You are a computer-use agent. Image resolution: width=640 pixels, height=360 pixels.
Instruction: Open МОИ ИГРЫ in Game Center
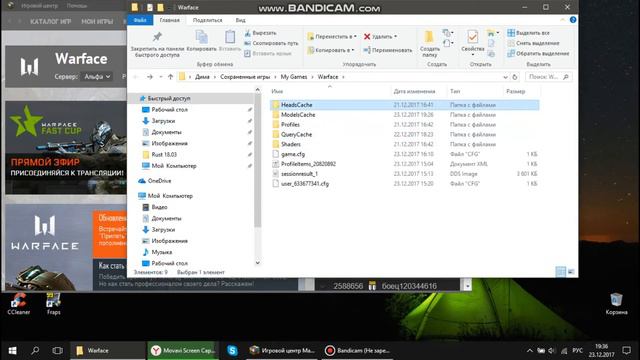97,21
